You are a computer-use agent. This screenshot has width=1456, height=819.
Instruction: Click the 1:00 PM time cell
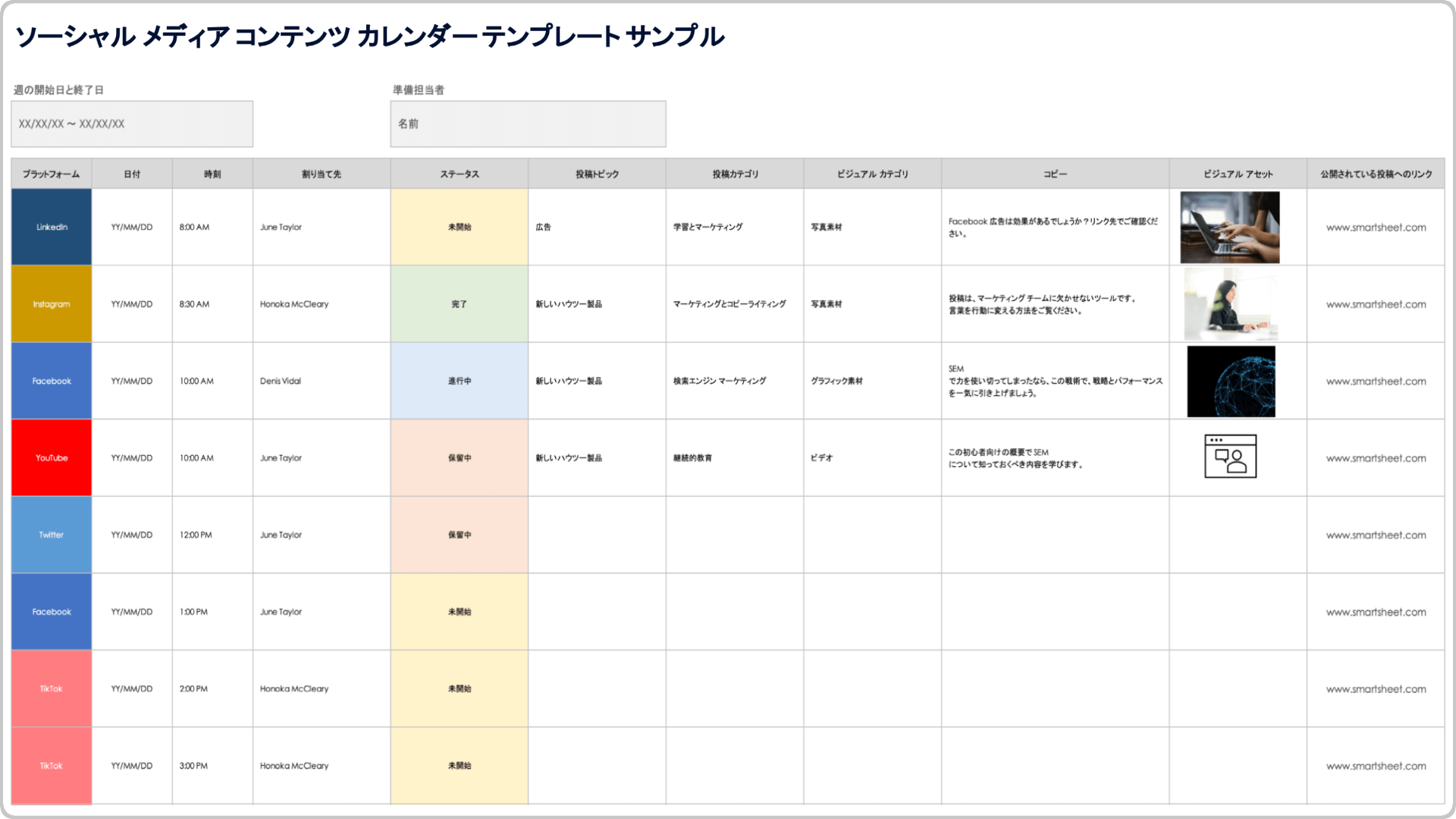pos(212,612)
